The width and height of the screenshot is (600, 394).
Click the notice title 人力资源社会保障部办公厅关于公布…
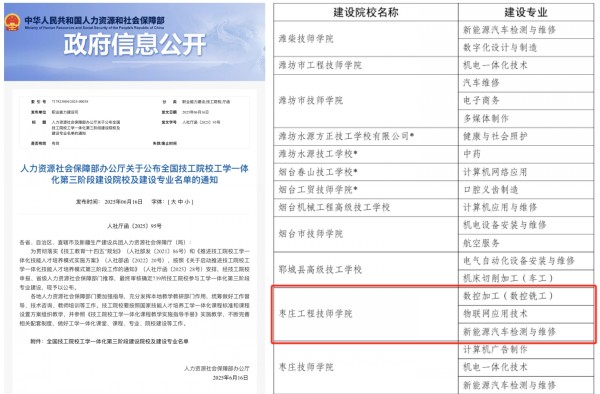(x=134, y=174)
